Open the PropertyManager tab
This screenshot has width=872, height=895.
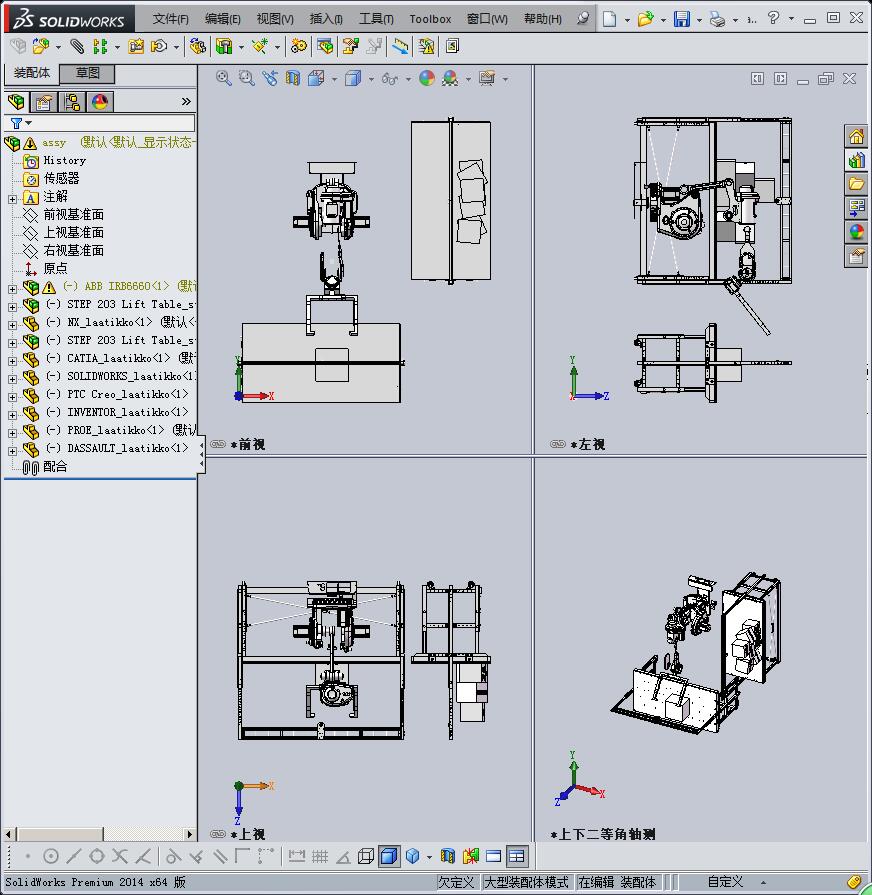point(44,102)
